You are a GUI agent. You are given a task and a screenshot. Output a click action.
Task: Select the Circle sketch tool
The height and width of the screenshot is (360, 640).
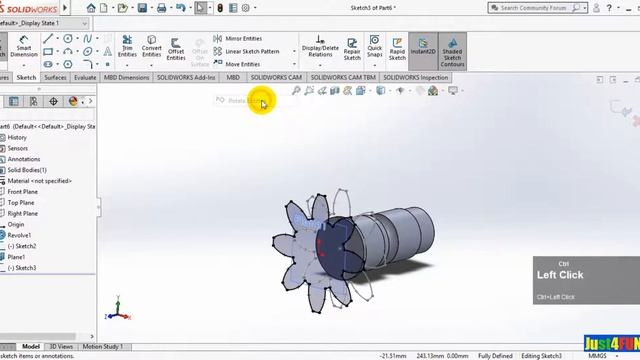[x=68, y=39]
